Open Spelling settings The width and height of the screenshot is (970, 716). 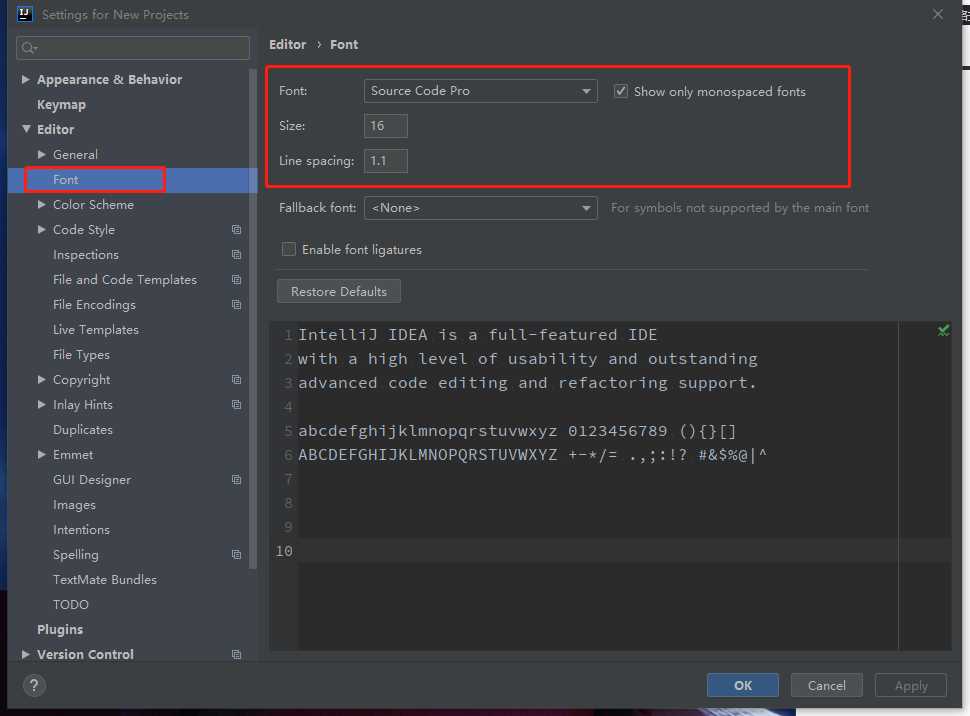(75, 554)
